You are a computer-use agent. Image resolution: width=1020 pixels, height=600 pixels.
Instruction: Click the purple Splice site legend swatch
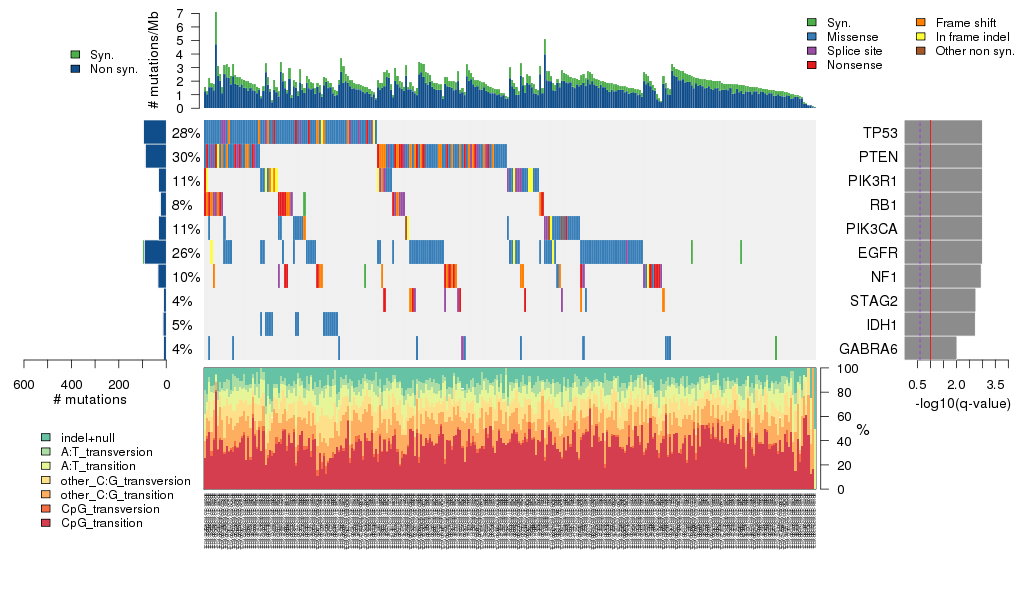coord(812,51)
